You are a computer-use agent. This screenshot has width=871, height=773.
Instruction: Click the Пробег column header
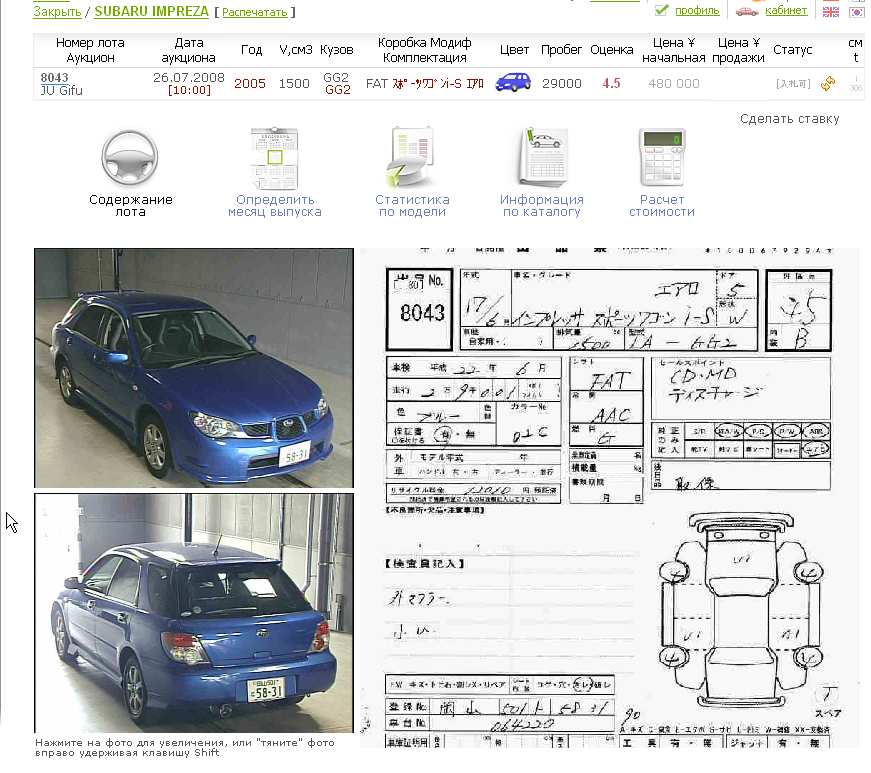coord(562,50)
